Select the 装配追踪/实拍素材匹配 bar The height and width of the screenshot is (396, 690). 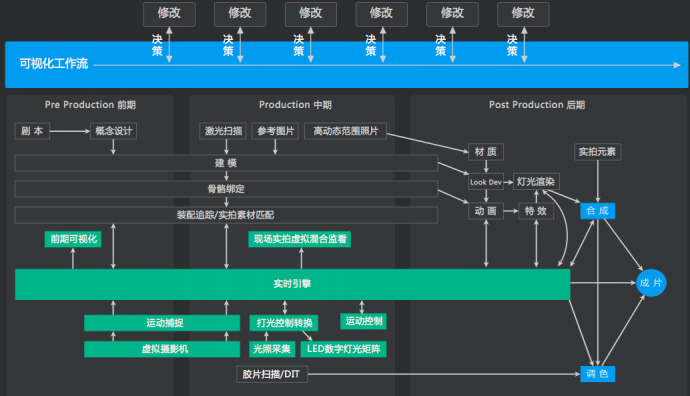click(x=226, y=215)
